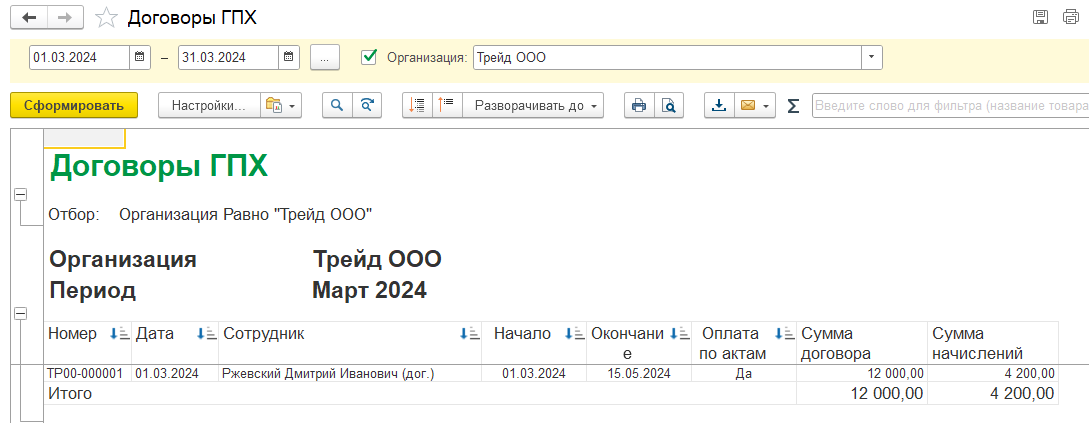Add report to favorites with star icon
Screen dimensions: 1089x423
point(106,18)
